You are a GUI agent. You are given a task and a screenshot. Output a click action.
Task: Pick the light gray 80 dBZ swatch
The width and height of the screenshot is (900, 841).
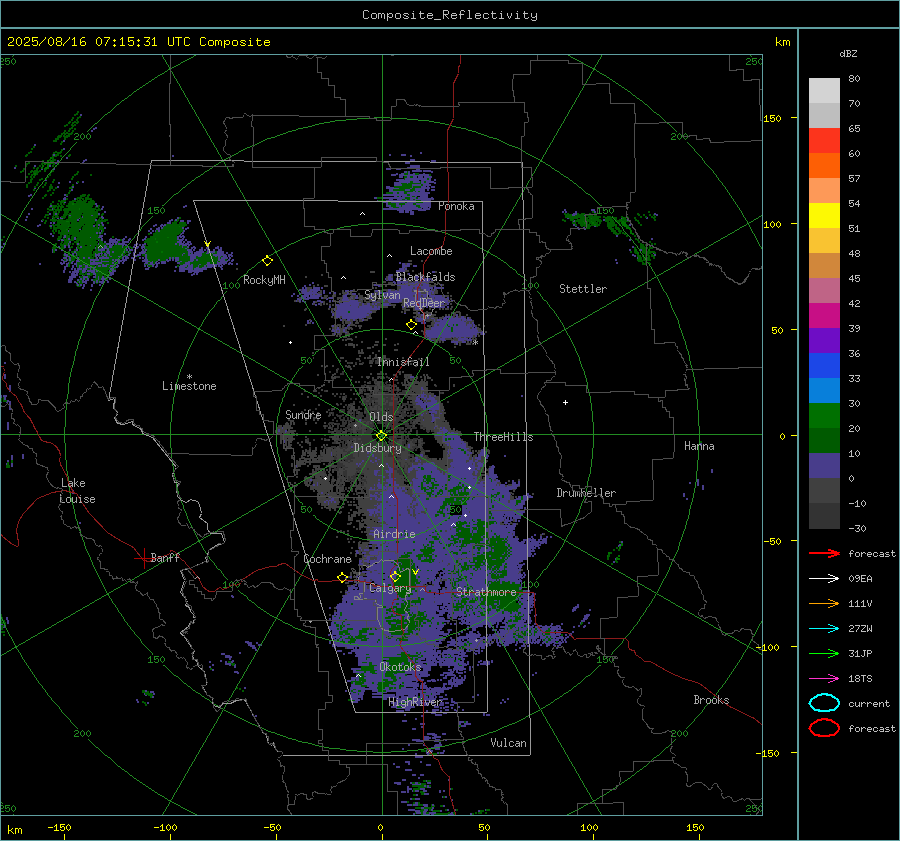tap(824, 91)
